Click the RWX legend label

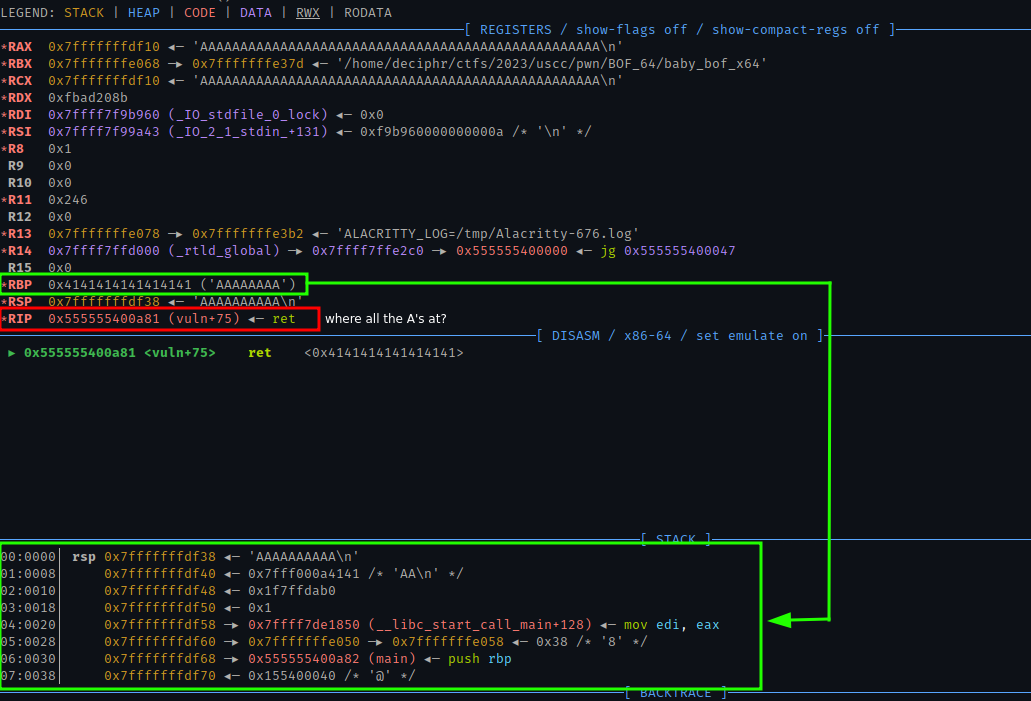[308, 12]
